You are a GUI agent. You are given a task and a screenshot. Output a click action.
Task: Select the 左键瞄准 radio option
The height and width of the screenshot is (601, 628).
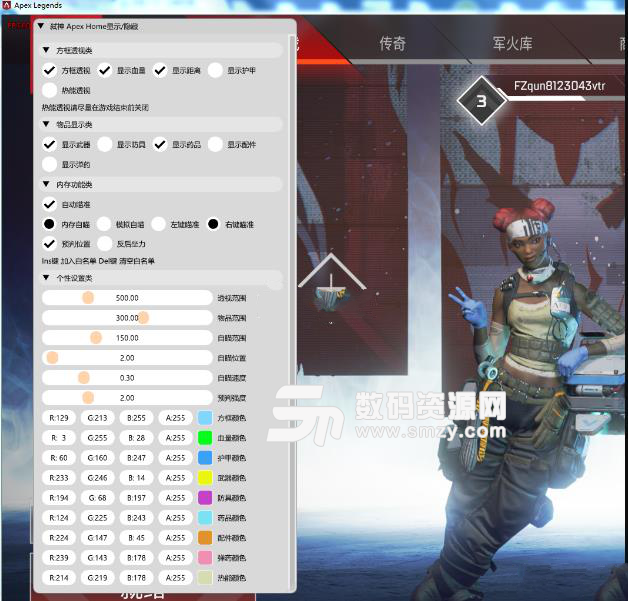[x=158, y=224]
